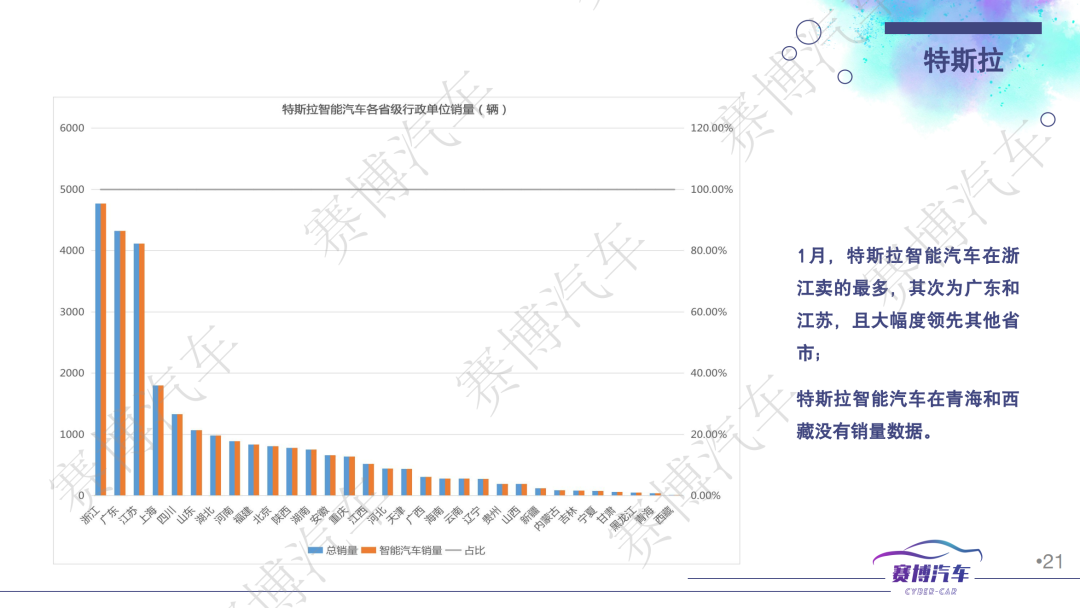Click the 上海 bar in the chart
The width and height of the screenshot is (1080, 608).
[x=158, y=440]
